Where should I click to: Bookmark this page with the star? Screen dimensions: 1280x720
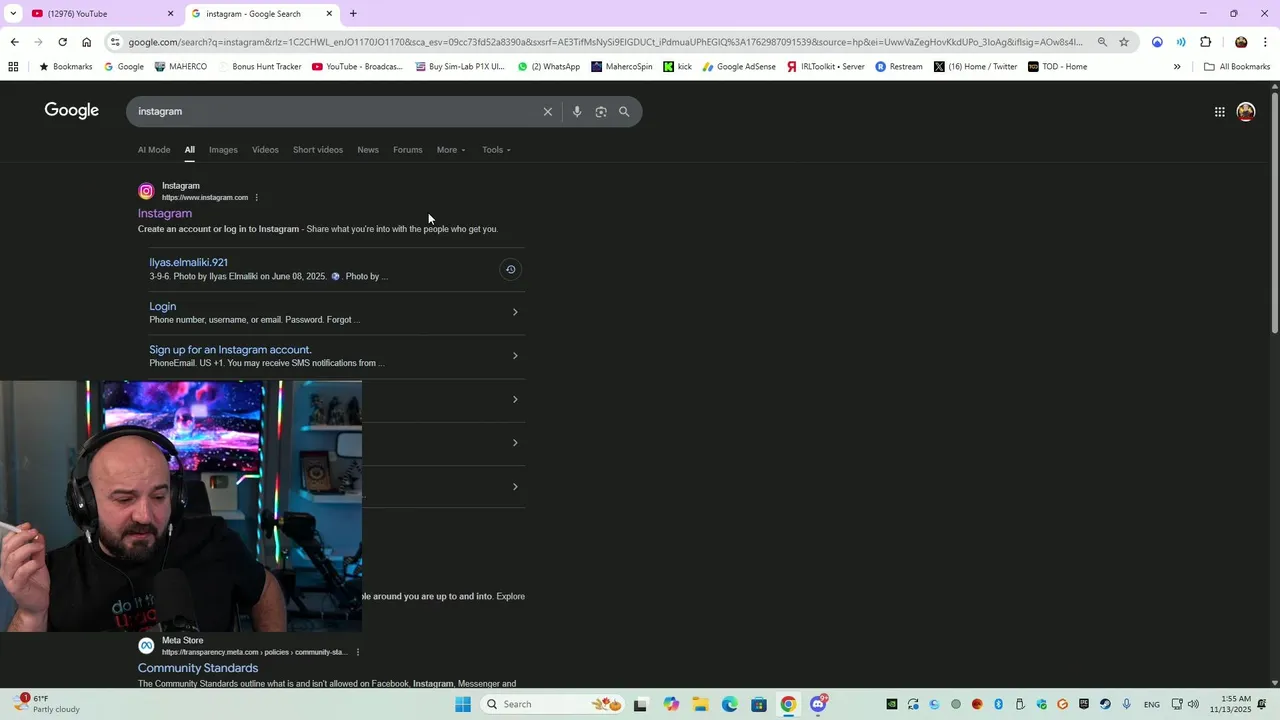pos(1124,42)
